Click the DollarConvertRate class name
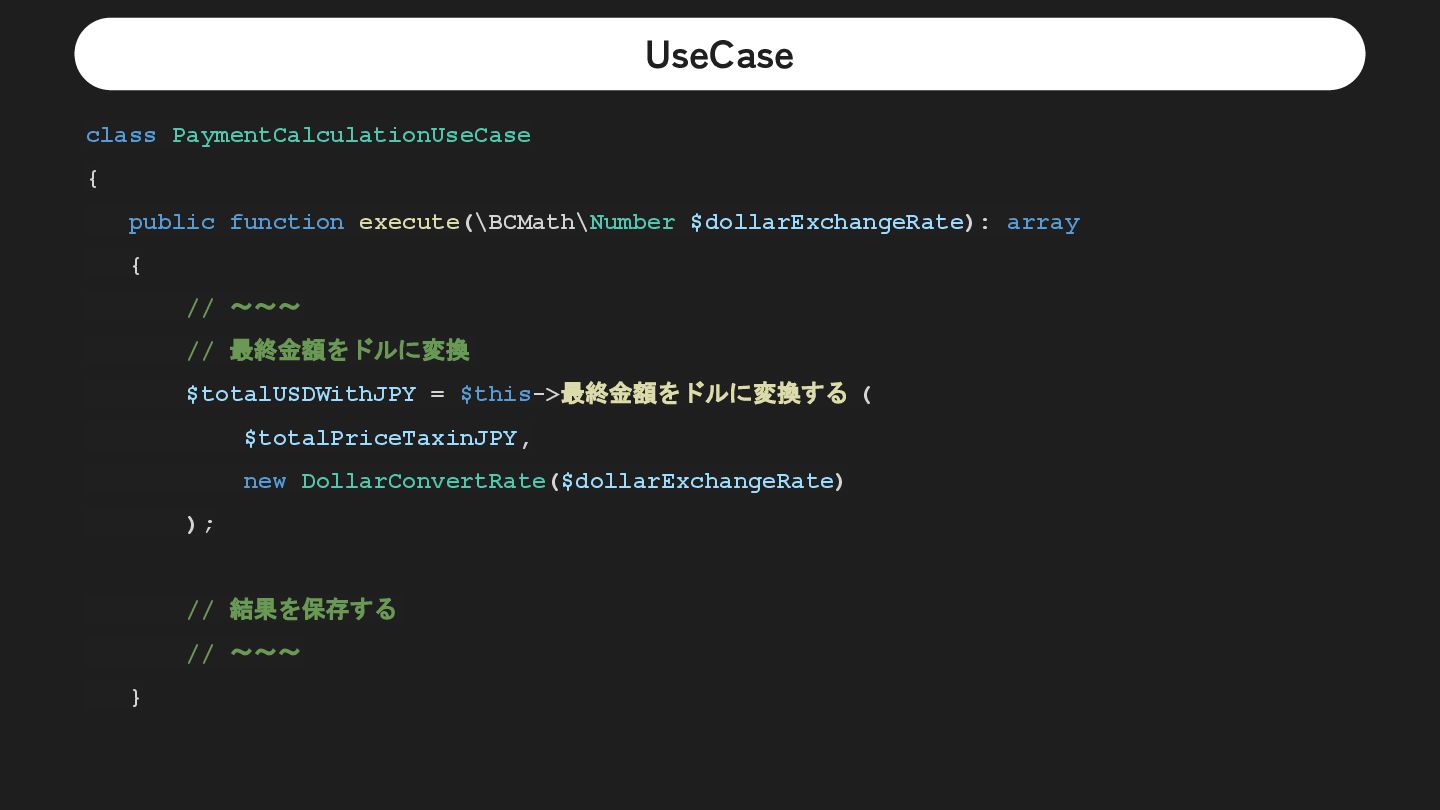This screenshot has width=1440, height=810. coord(423,481)
